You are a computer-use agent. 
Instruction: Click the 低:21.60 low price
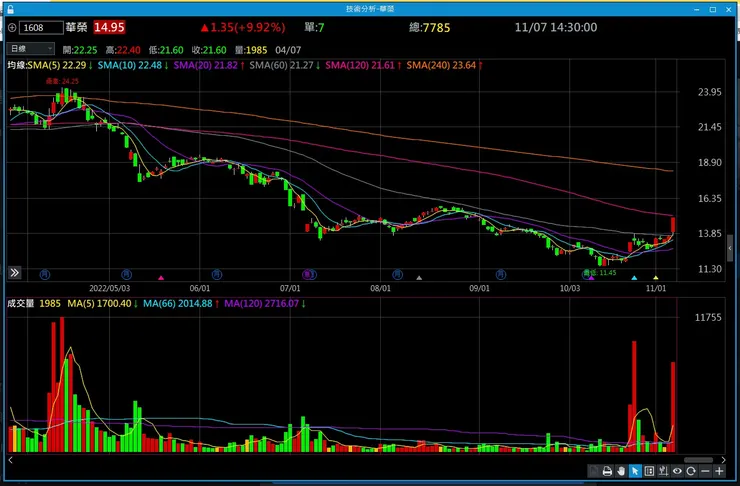coord(166,50)
